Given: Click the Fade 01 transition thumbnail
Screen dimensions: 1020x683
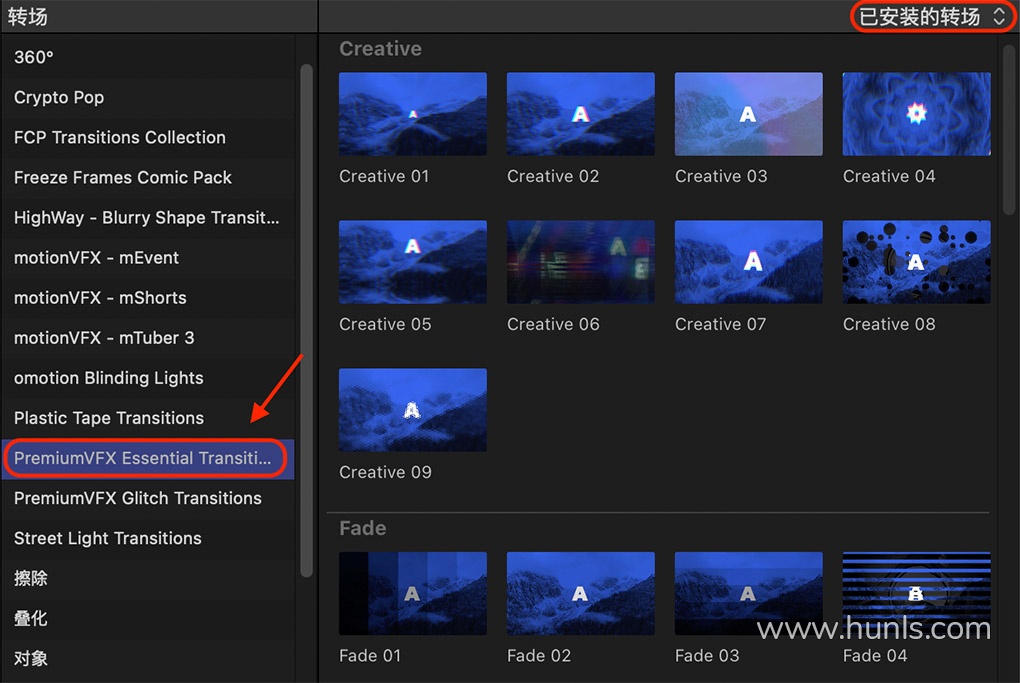Looking at the screenshot, I should pyautogui.click(x=412, y=593).
